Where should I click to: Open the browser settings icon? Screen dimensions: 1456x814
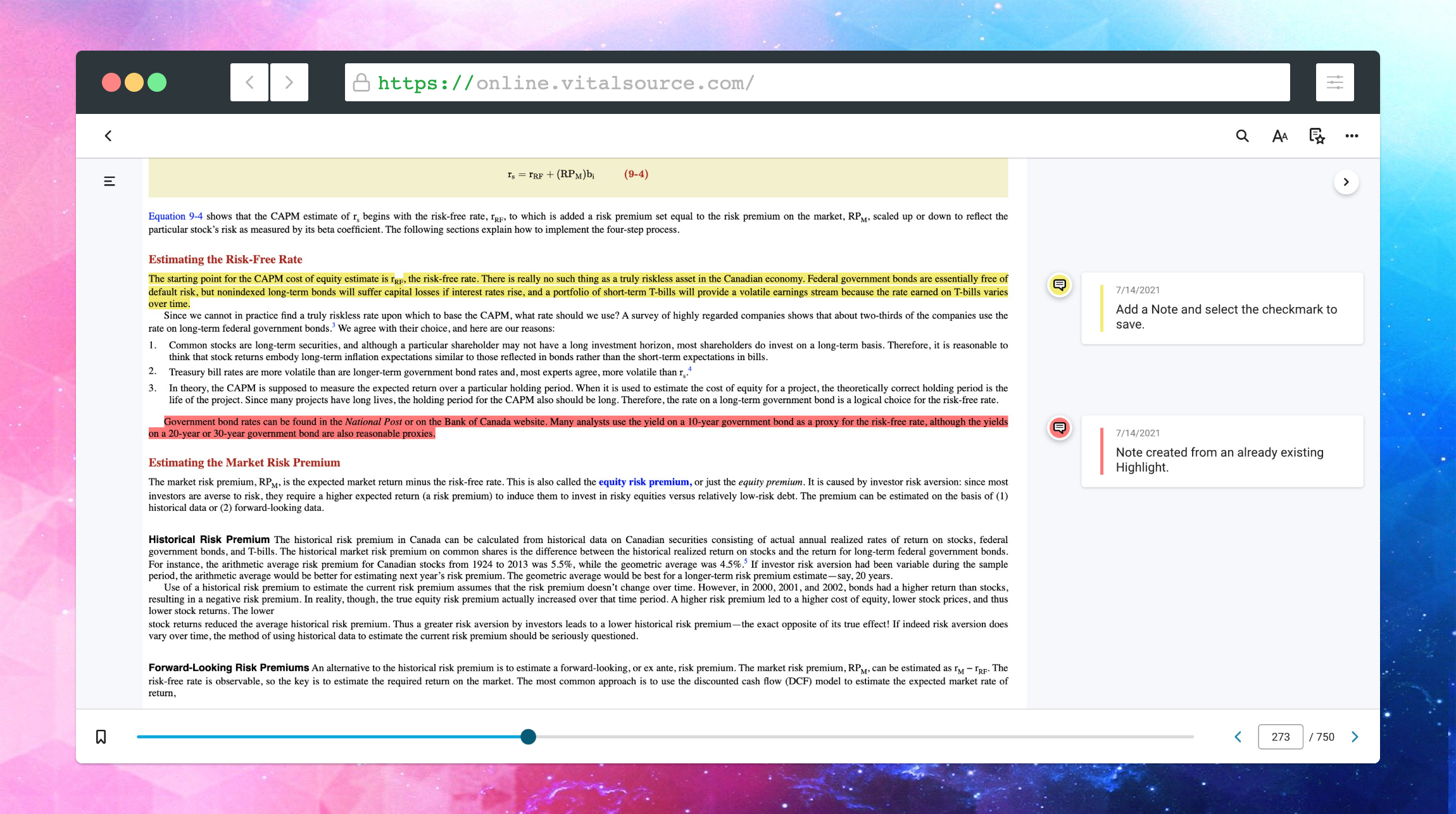point(1335,82)
